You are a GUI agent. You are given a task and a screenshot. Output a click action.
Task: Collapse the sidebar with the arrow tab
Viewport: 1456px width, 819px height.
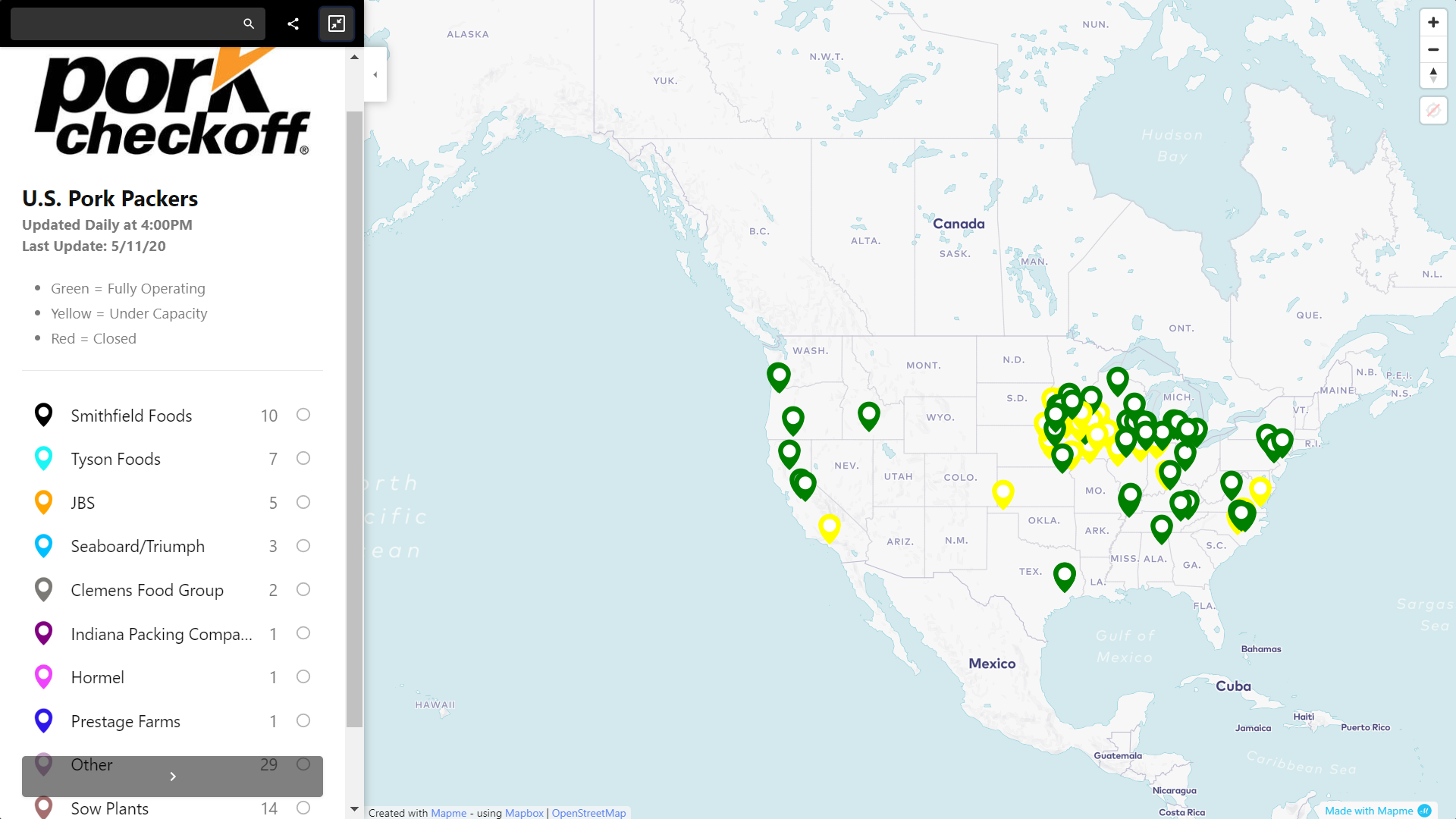point(375,74)
